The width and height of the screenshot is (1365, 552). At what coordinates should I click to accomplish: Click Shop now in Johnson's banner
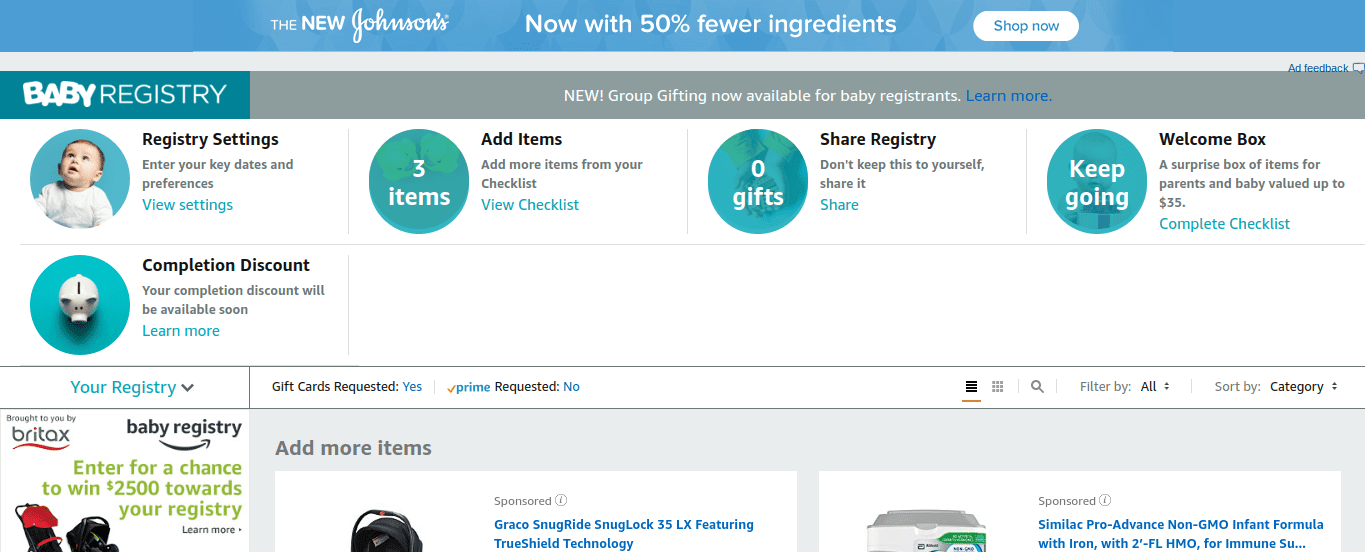(1026, 26)
